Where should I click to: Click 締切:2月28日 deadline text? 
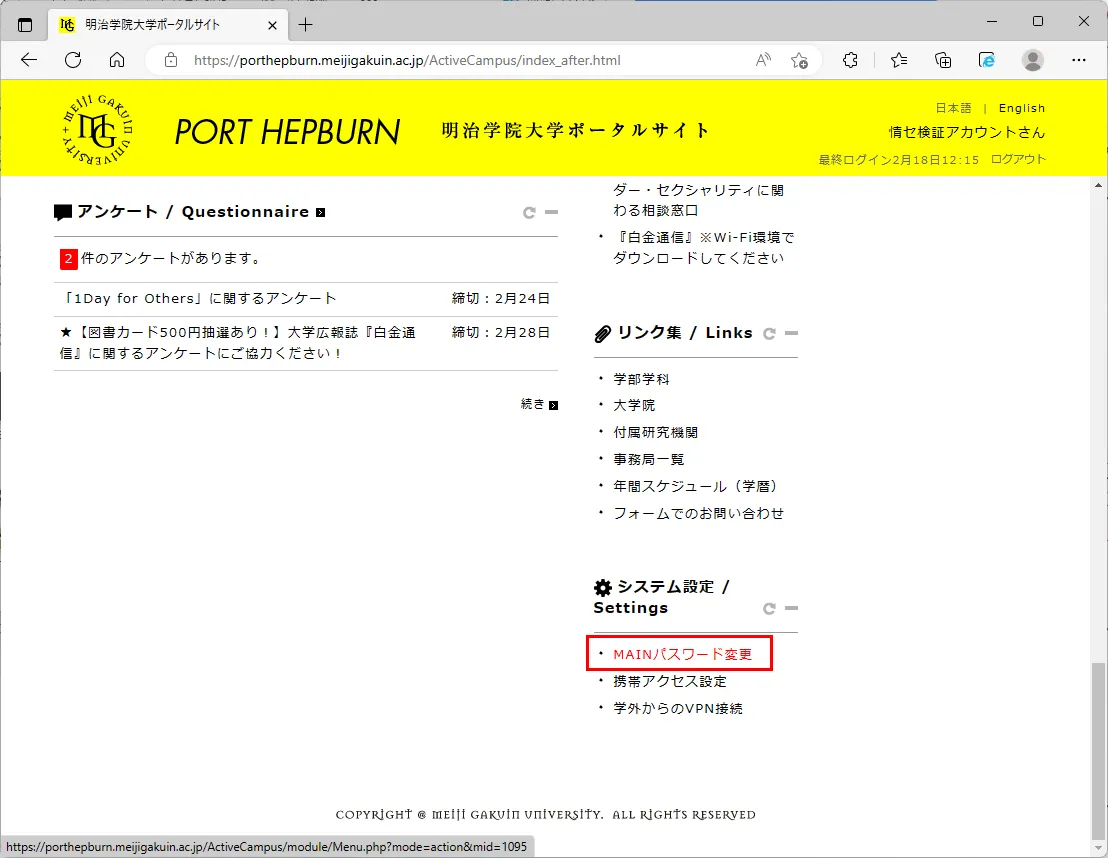click(500, 332)
